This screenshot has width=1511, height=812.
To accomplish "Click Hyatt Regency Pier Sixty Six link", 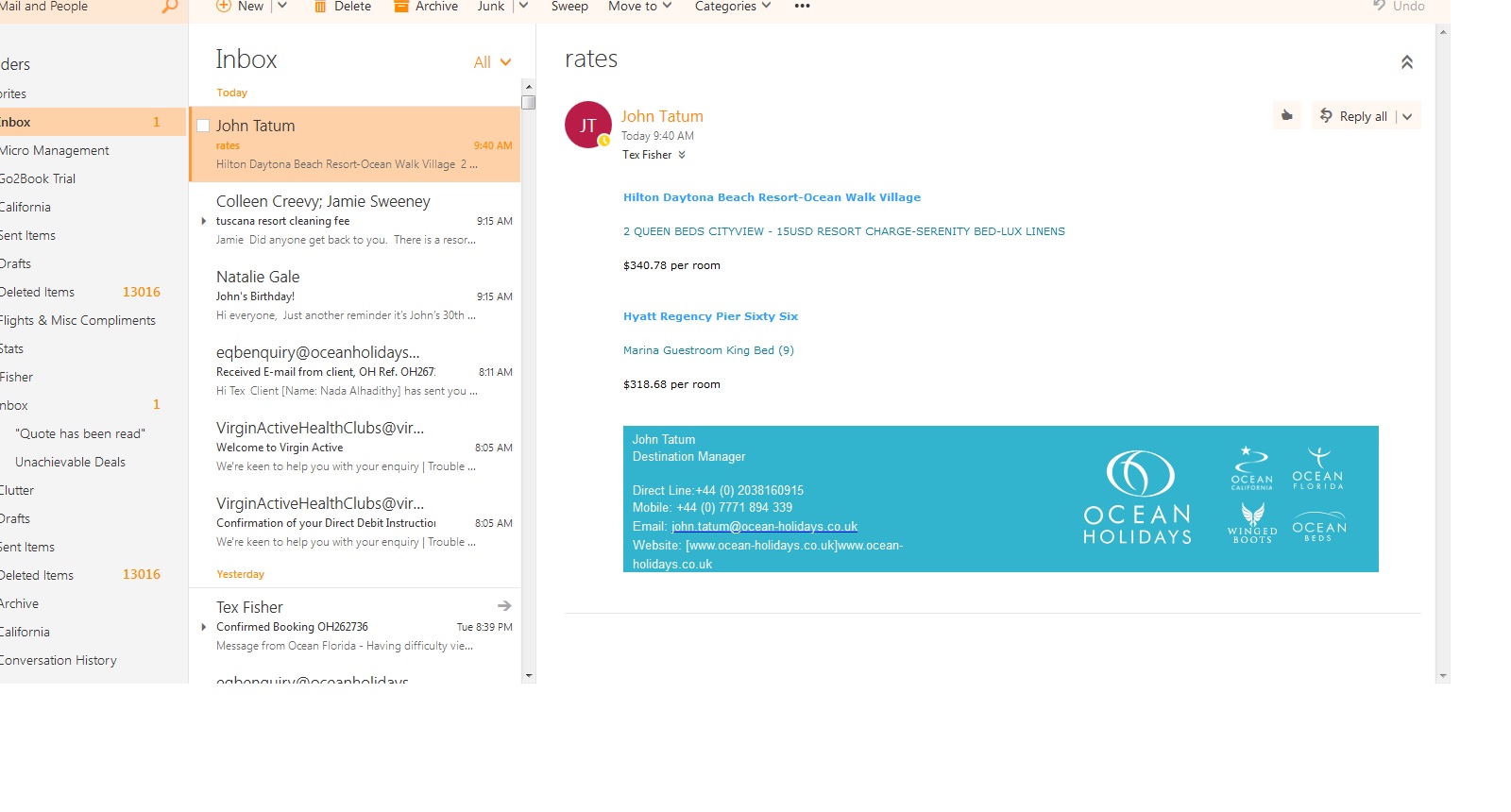I will click(x=710, y=316).
